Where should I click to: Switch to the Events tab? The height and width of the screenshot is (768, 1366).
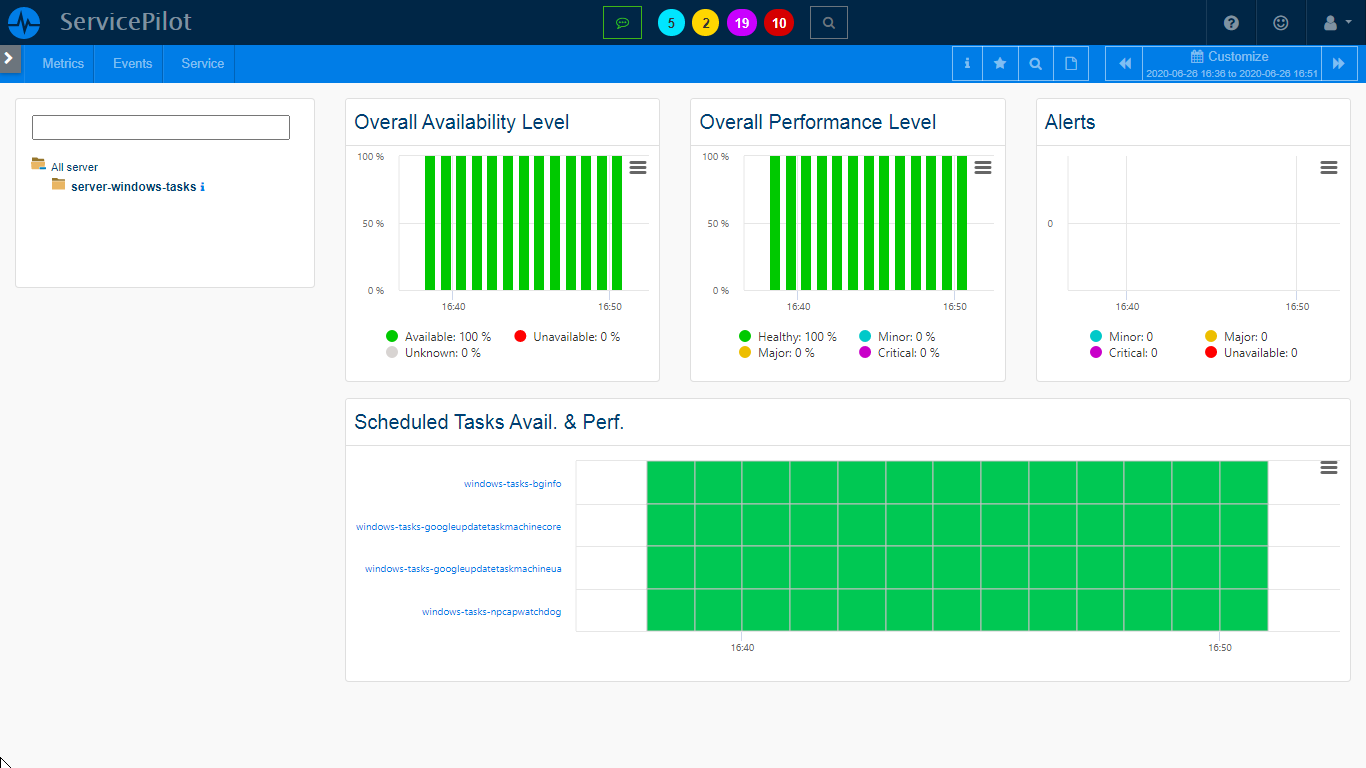[x=132, y=63]
